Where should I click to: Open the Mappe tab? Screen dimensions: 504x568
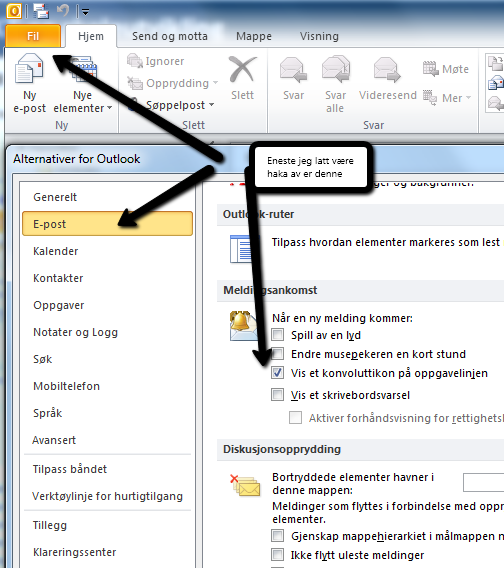tap(254, 36)
